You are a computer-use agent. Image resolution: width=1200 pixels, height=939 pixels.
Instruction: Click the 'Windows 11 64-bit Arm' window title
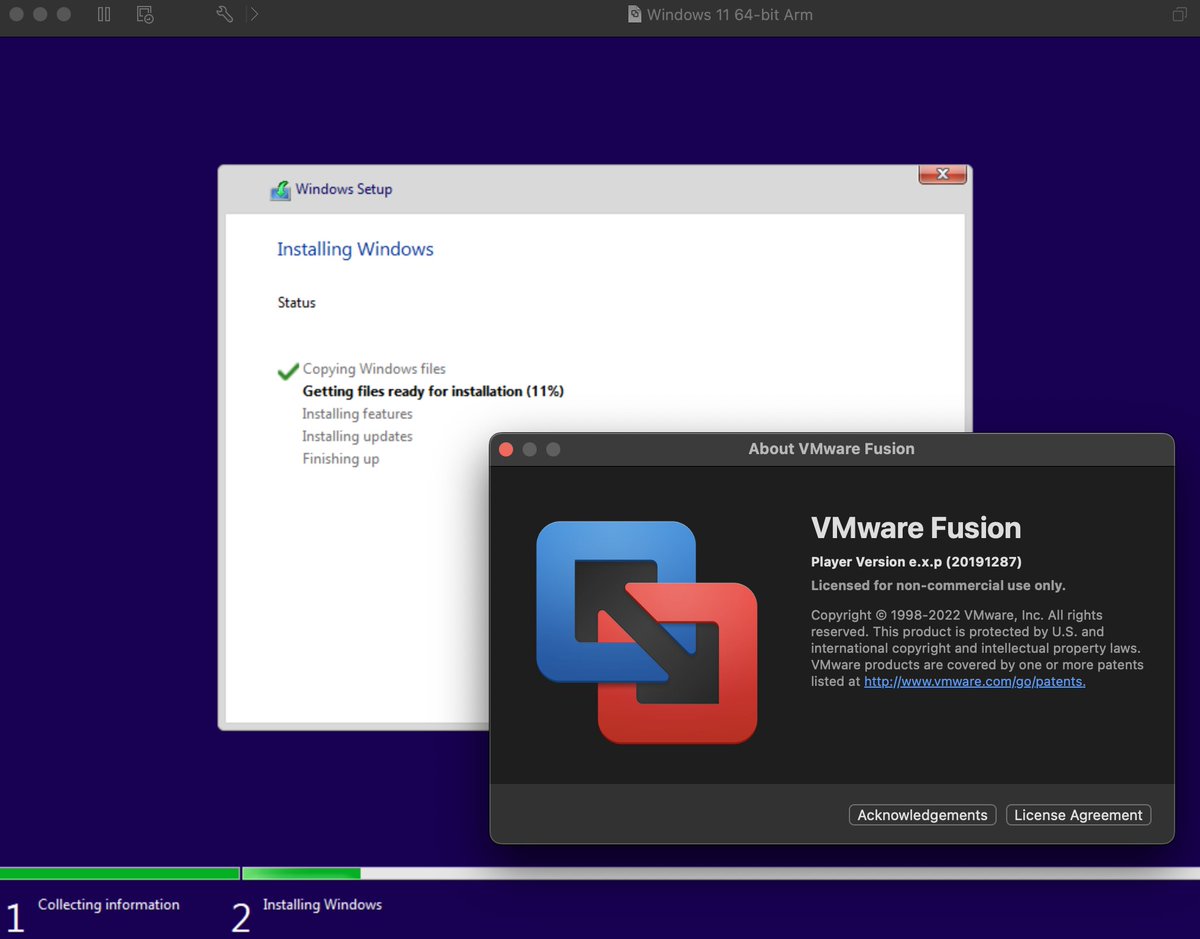[x=729, y=14]
